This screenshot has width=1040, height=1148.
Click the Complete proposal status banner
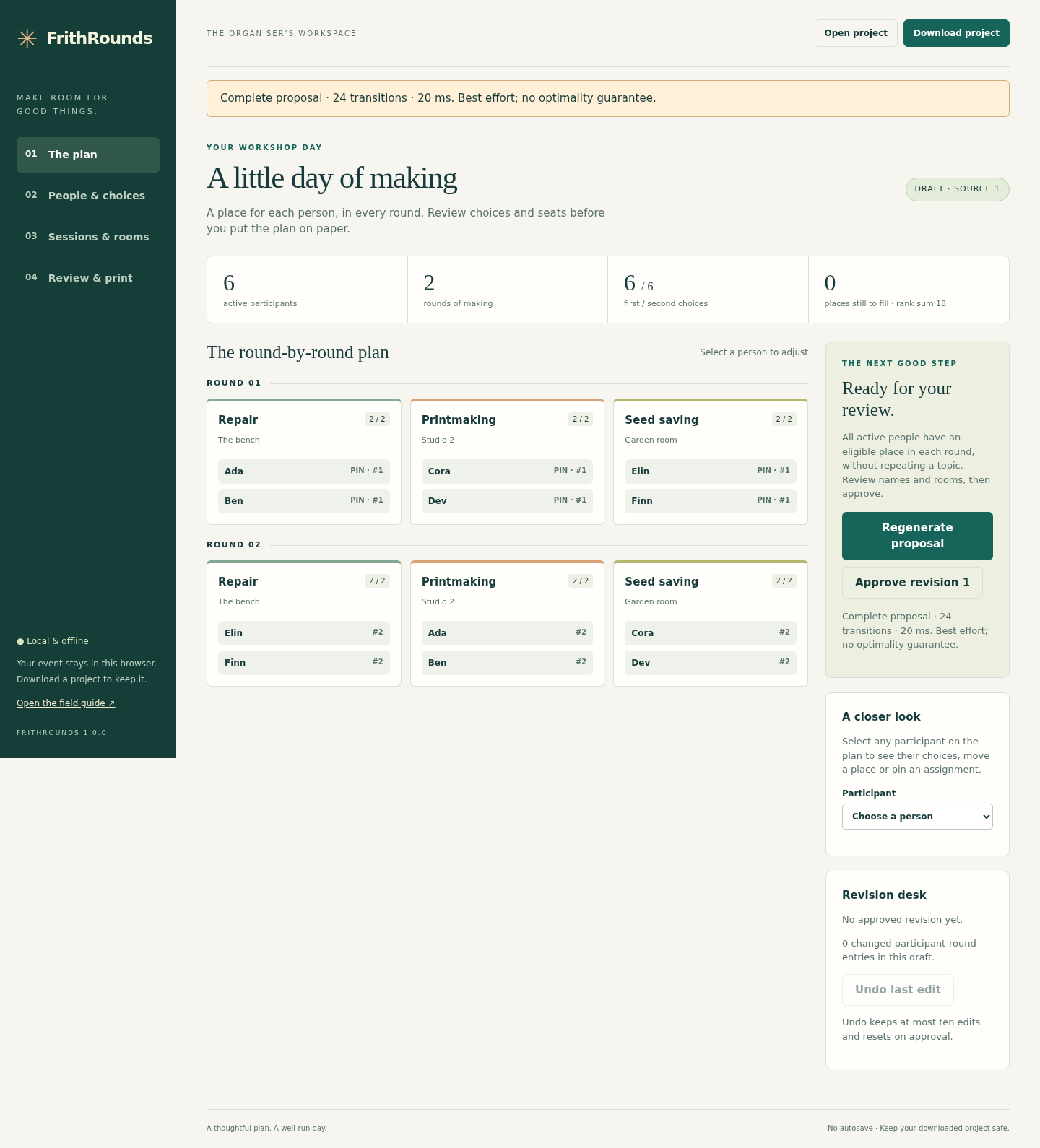(x=608, y=98)
